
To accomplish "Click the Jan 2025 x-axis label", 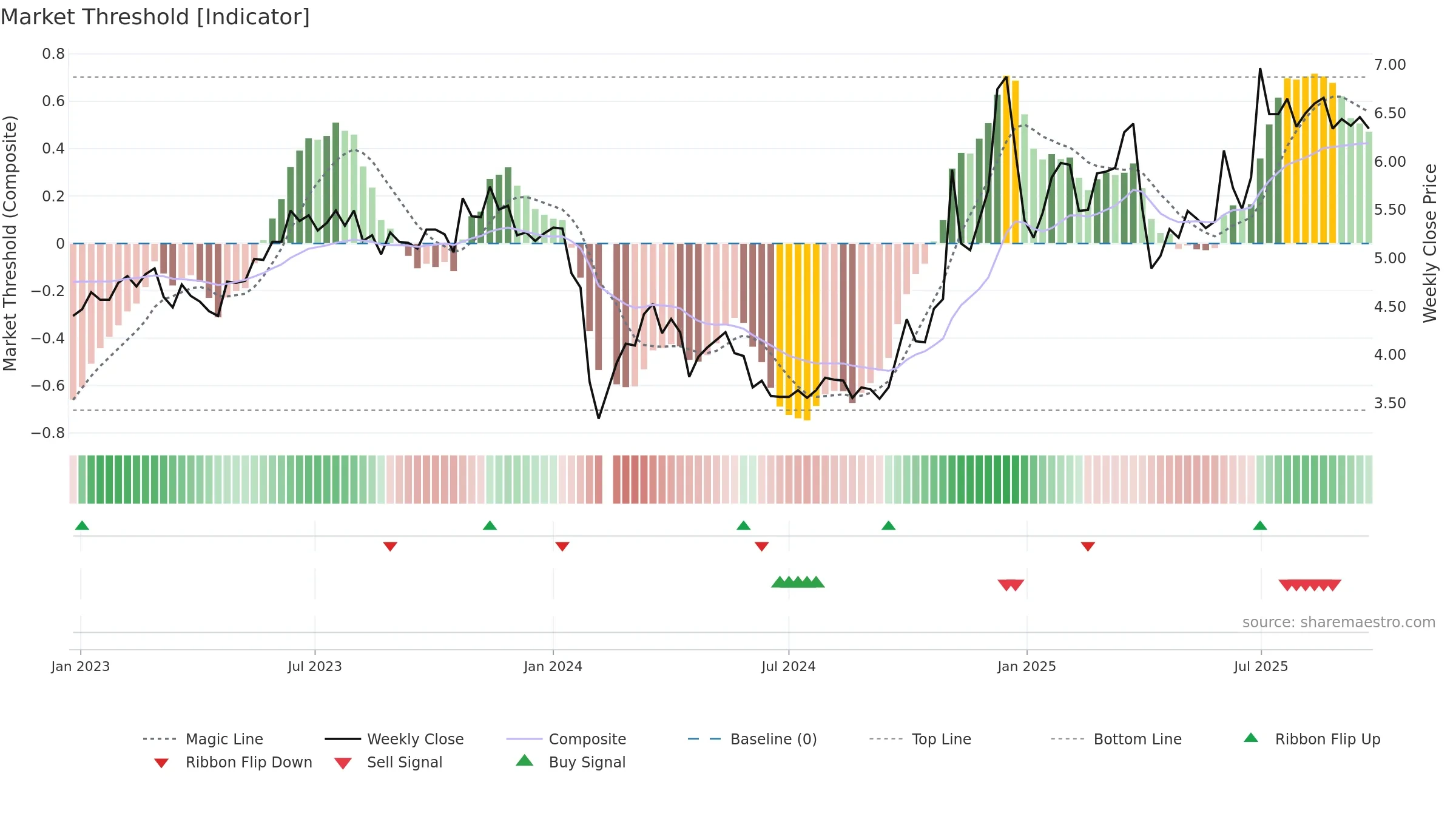I will (1027, 666).
